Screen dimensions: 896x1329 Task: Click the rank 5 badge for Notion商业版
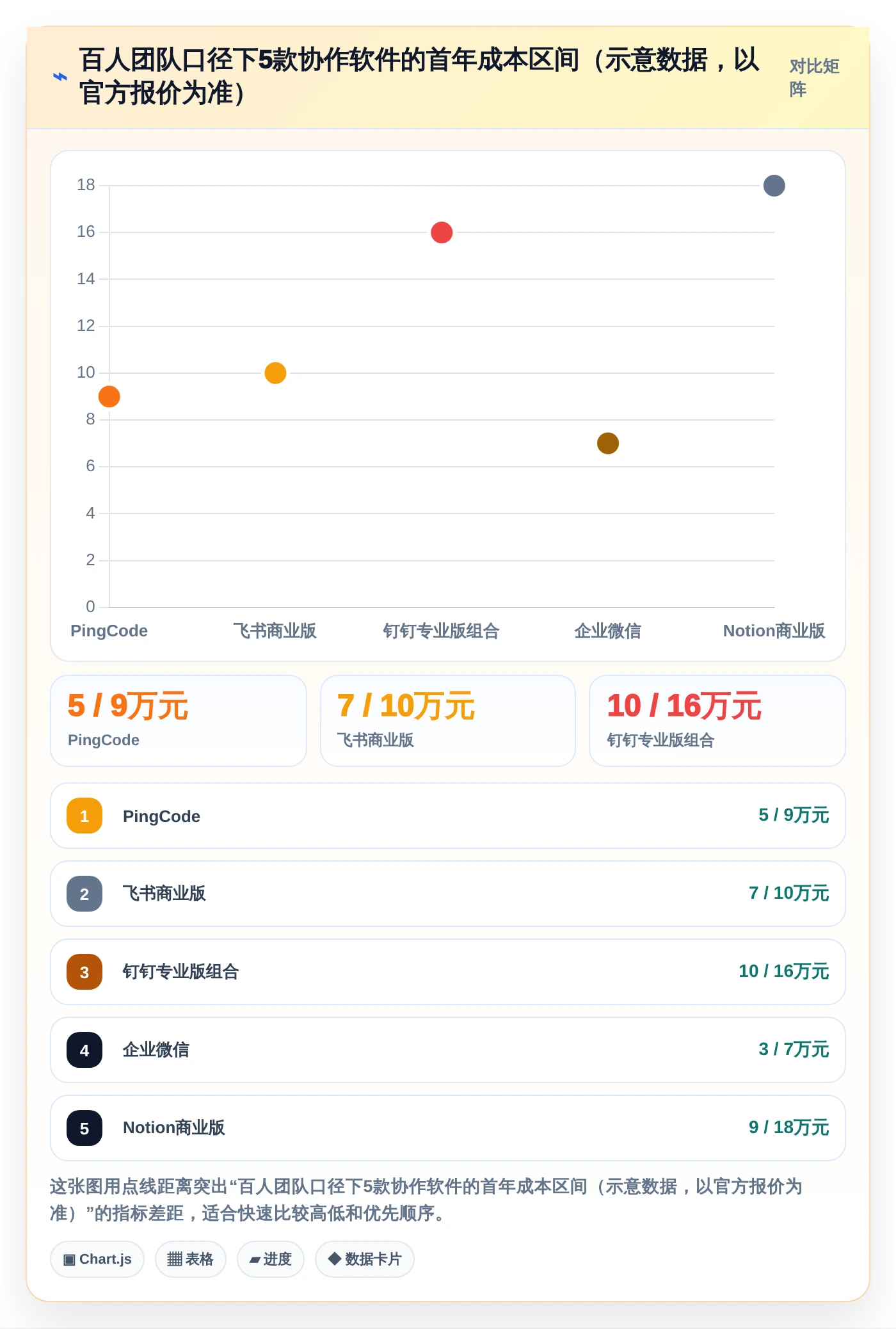click(84, 1128)
